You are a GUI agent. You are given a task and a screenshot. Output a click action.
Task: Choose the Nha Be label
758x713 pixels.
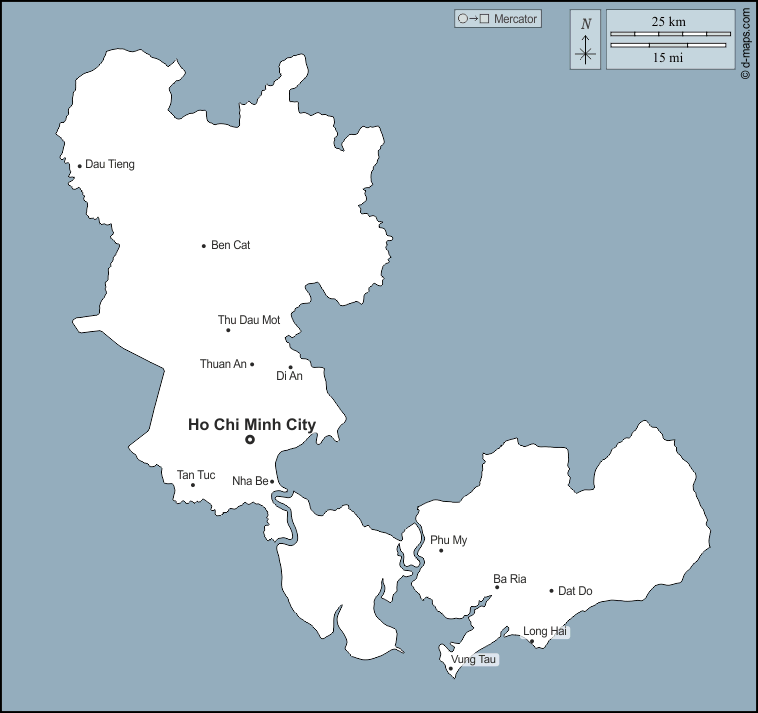[250, 481]
